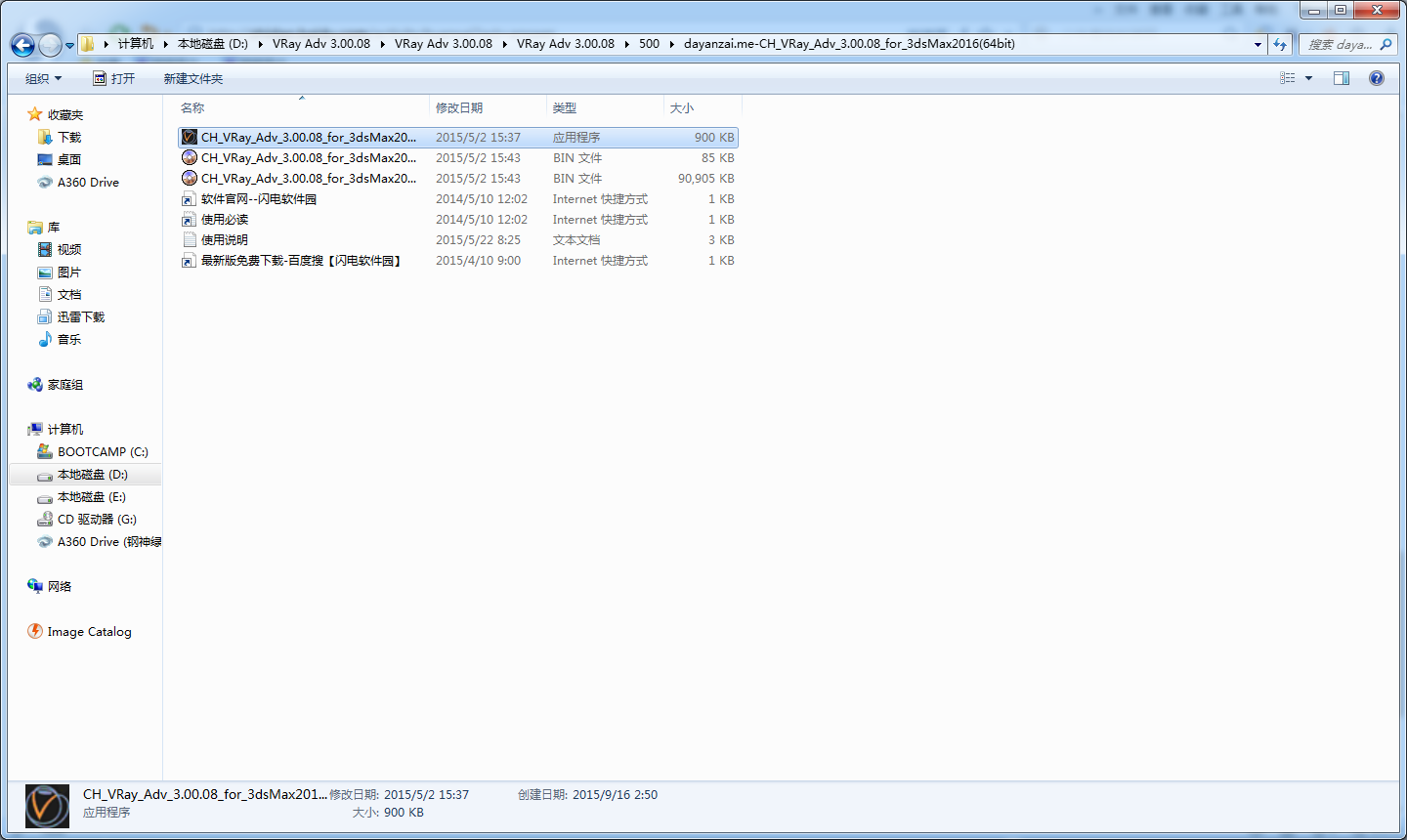Click 新建文件夹 button
The height and width of the screenshot is (840, 1407).
click(x=193, y=78)
